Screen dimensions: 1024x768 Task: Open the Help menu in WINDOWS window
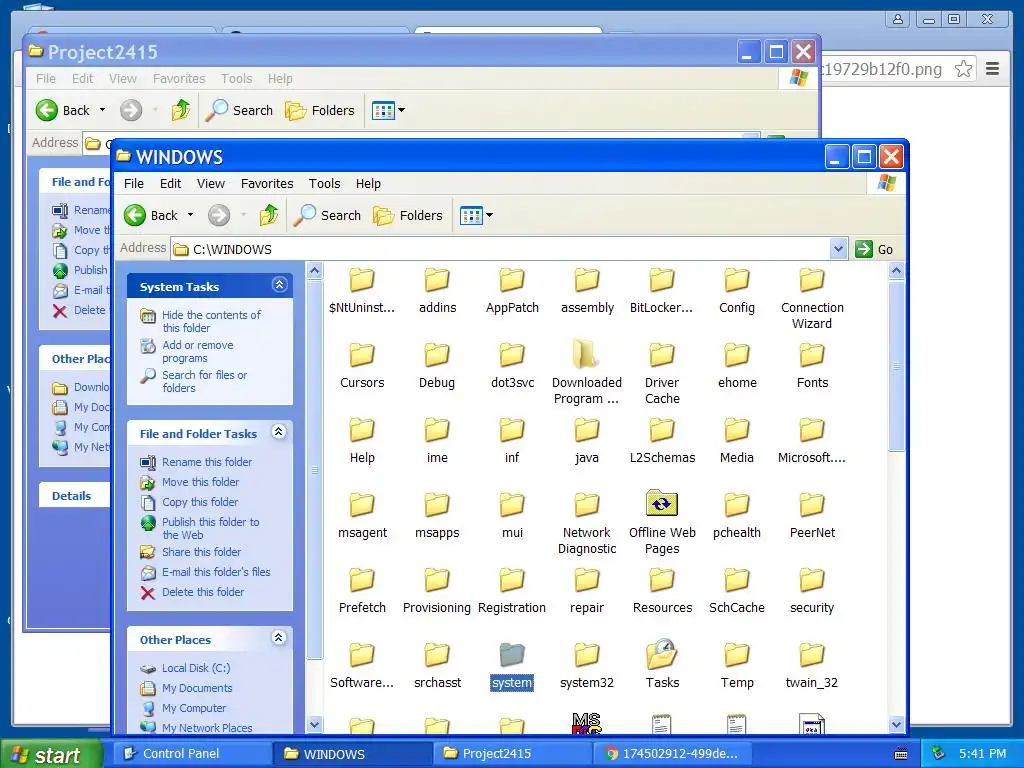pos(368,184)
